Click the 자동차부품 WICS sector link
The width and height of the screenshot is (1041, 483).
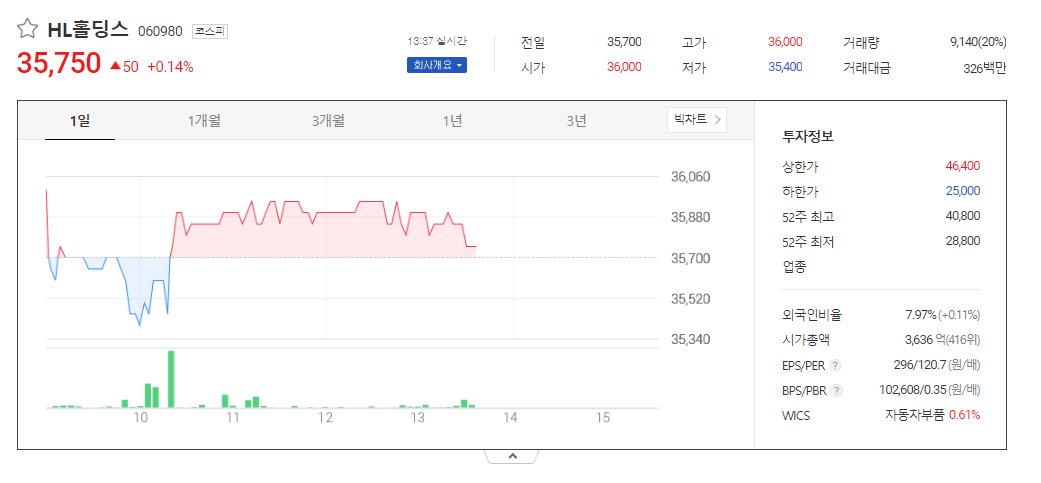click(914, 415)
